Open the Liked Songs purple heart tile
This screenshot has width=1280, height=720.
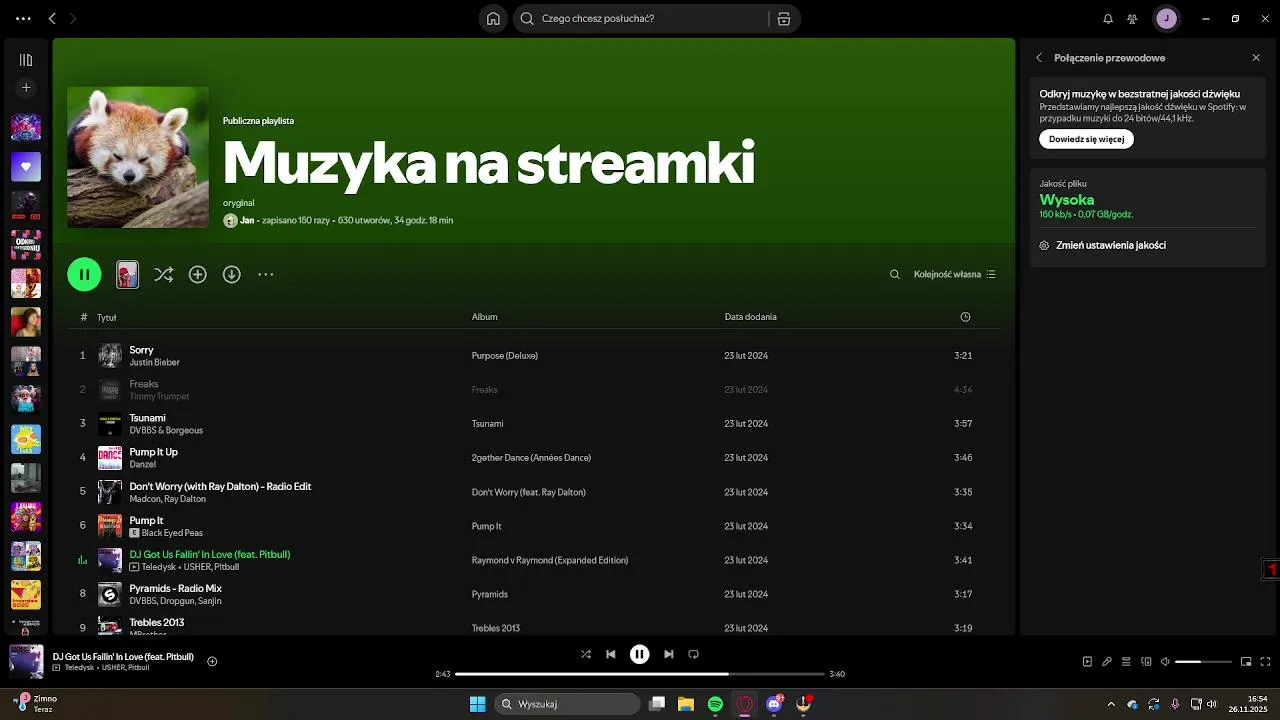(26, 166)
